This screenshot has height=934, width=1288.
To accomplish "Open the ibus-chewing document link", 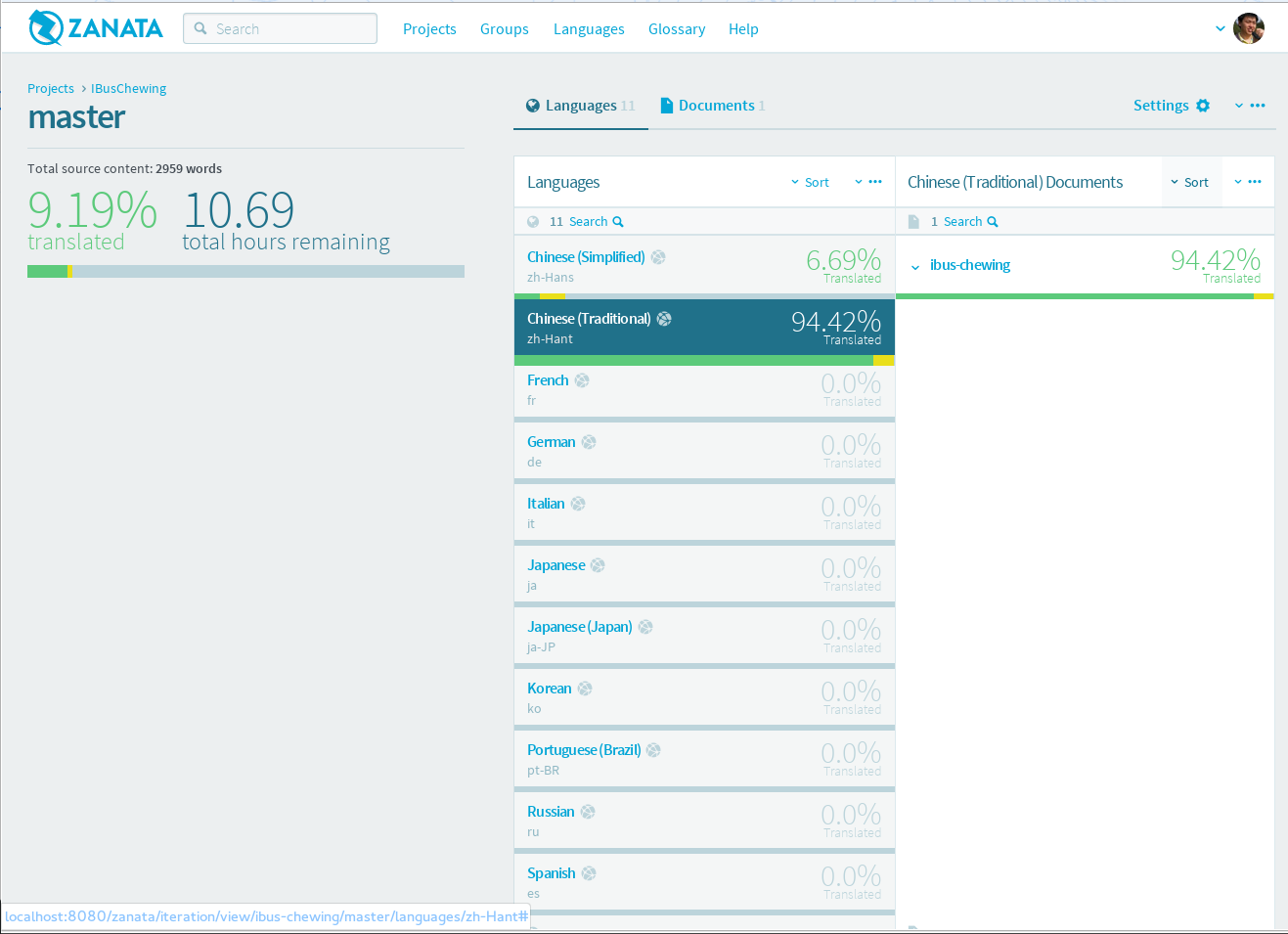I will tap(969, 264).
